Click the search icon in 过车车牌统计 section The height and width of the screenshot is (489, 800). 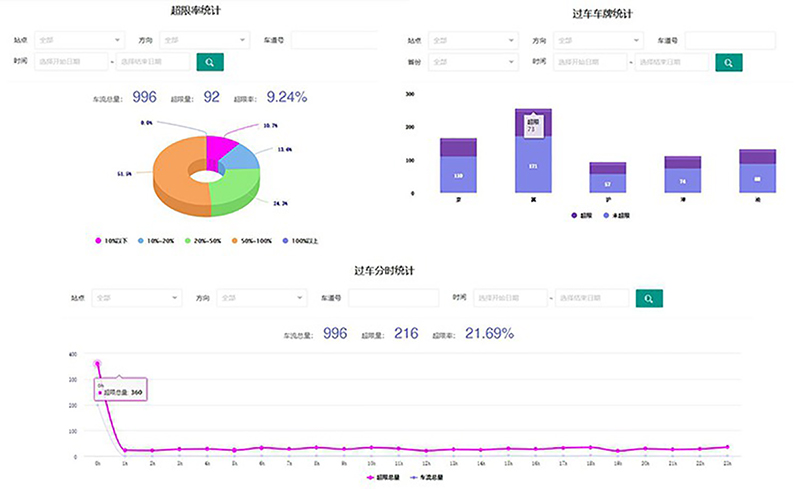click(x=729, y=62)
